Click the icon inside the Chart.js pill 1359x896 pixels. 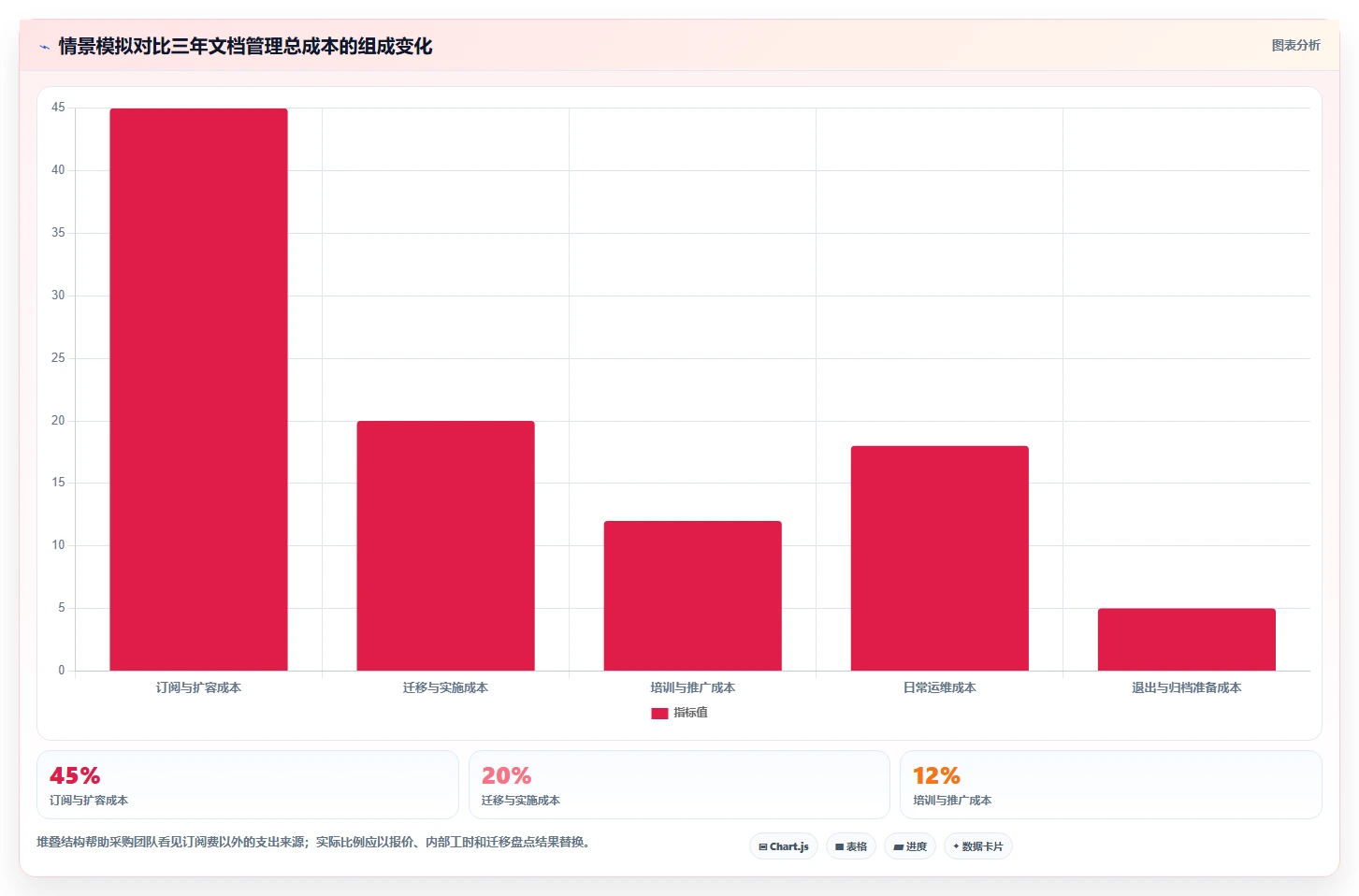pos(763,846)
